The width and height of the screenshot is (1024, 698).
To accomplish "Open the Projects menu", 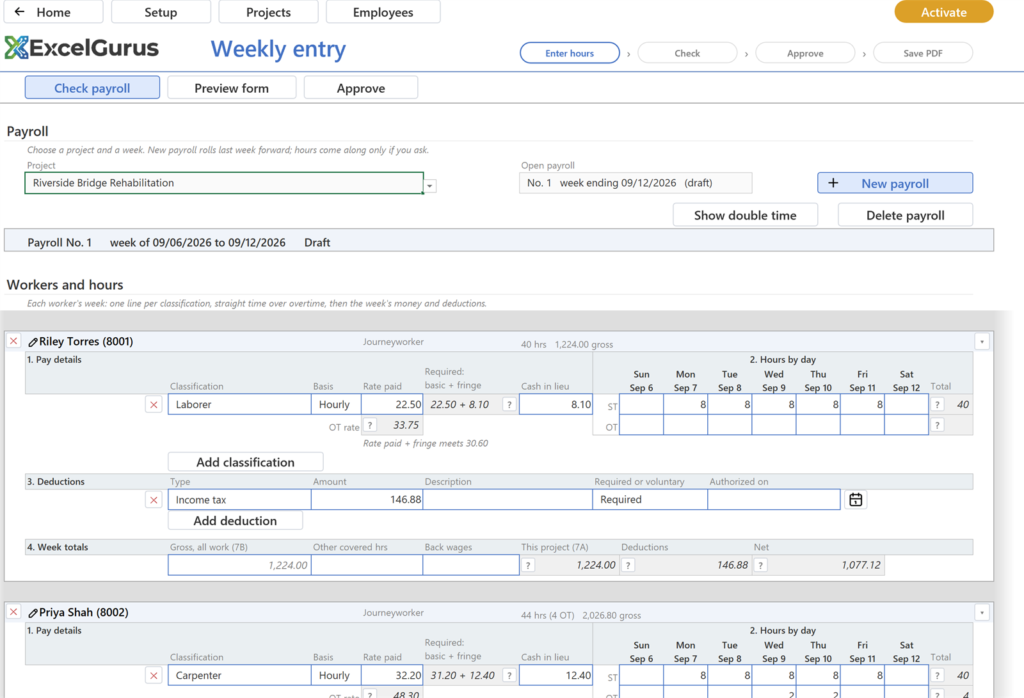I will click(x=268, y=12).
